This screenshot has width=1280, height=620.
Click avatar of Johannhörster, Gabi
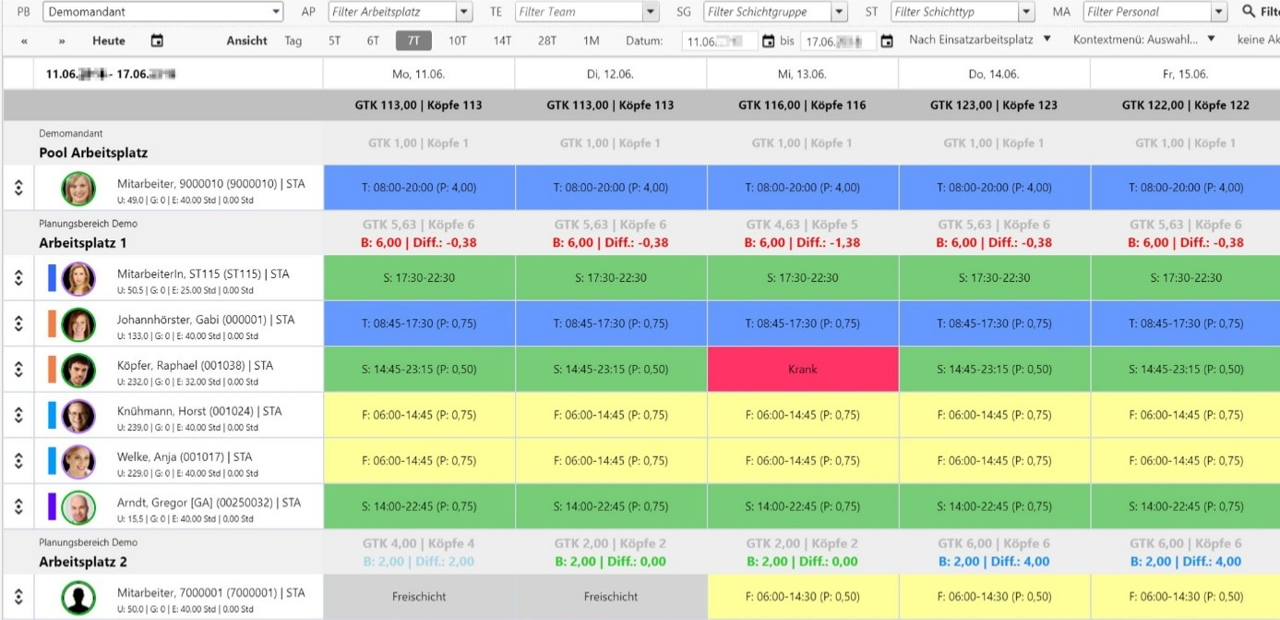click(78, 324)
